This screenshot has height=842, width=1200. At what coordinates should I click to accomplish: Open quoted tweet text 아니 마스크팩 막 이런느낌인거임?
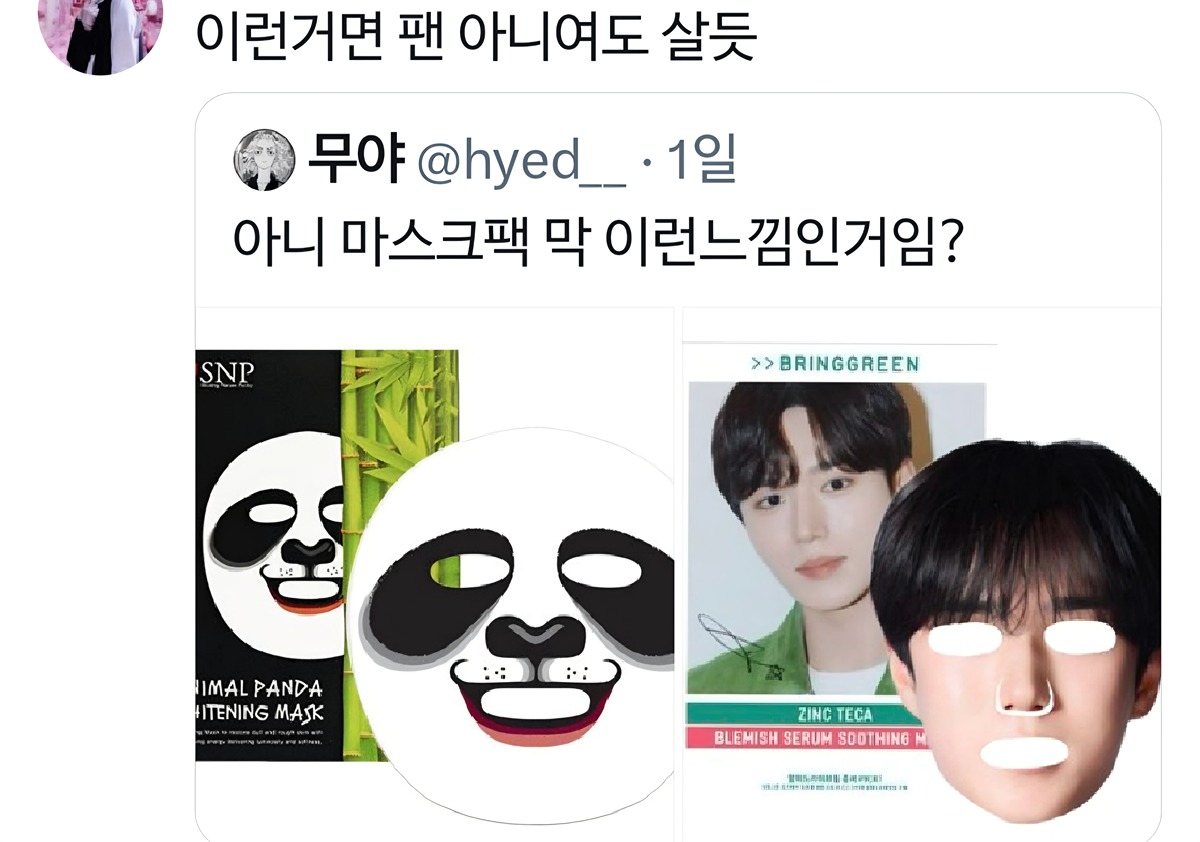click(597, 243)
